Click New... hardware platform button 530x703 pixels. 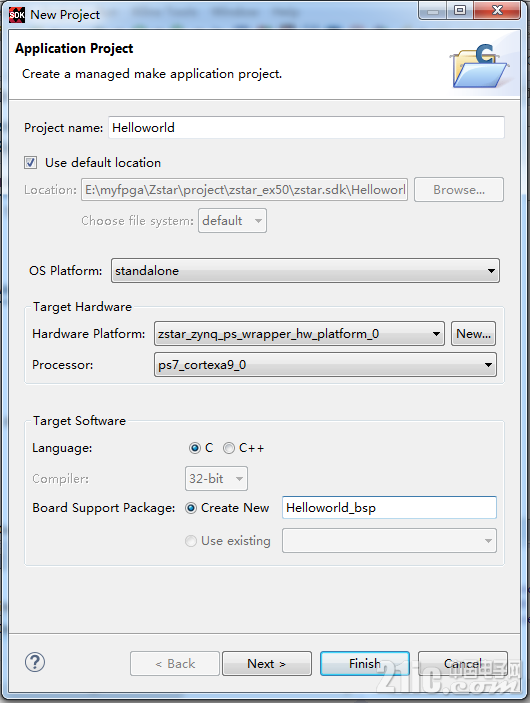click(474, 334)
